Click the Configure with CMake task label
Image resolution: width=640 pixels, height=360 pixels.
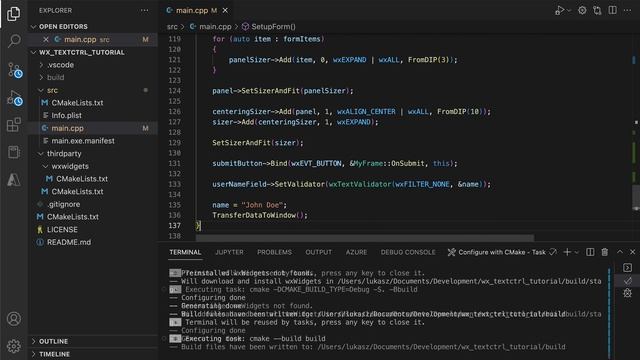502,252
